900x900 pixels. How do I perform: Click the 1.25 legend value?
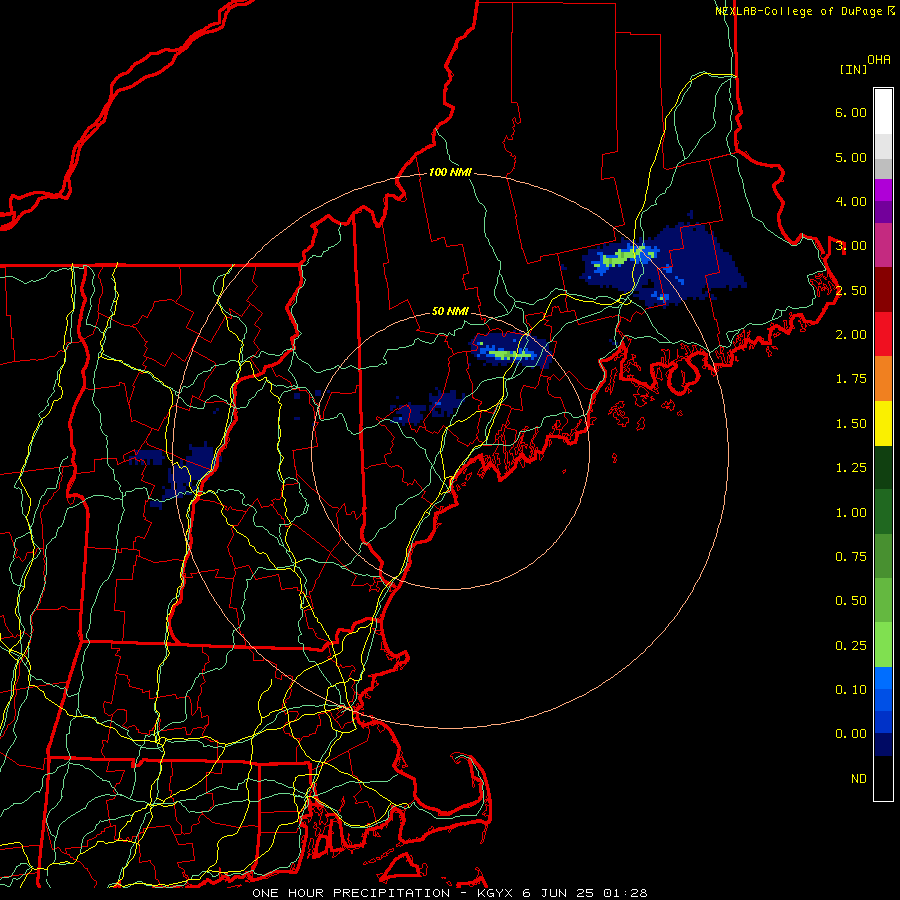tap(851, 468)
